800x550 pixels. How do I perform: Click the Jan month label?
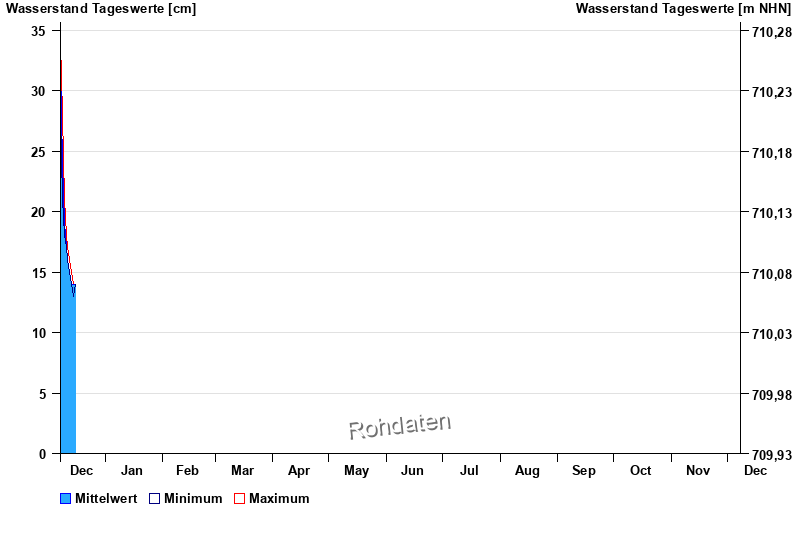(132, 471)
